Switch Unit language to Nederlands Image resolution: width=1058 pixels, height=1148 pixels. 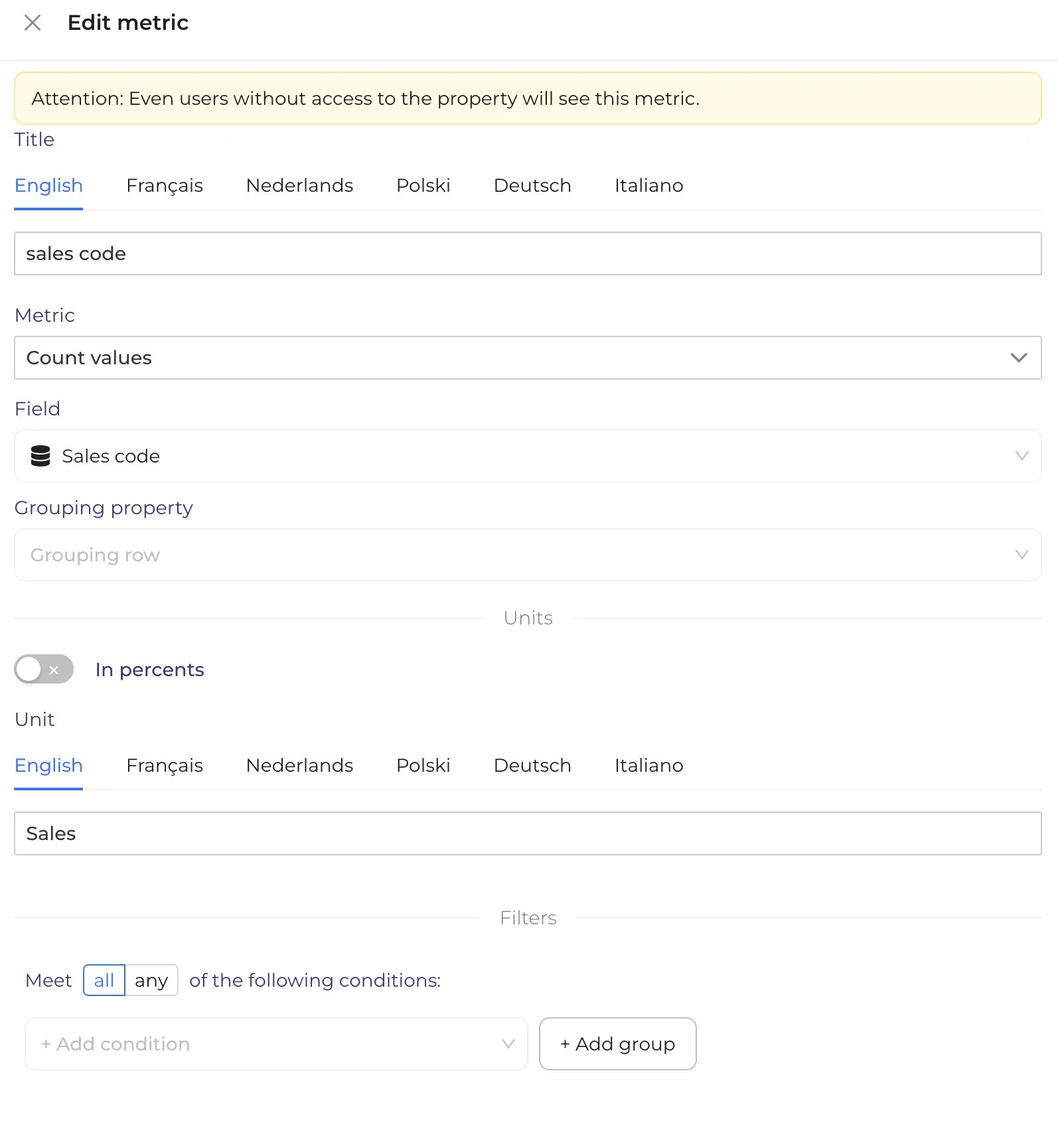click(x=299, y=765)
